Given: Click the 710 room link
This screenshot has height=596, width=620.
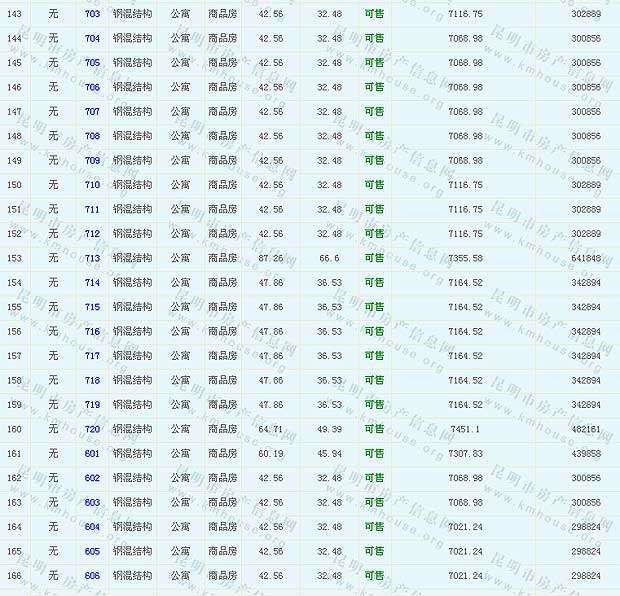Looking at the screenshot, I should pos(92,185).
